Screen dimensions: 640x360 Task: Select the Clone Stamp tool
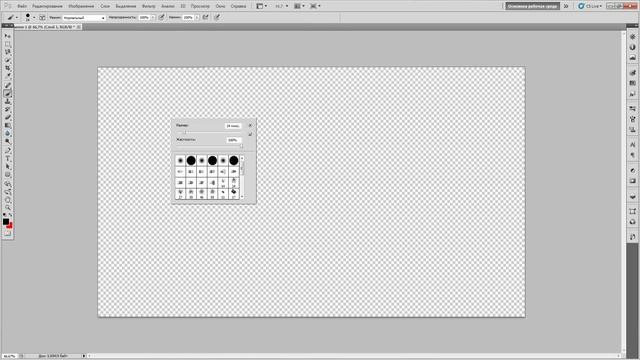pos(7,102)
